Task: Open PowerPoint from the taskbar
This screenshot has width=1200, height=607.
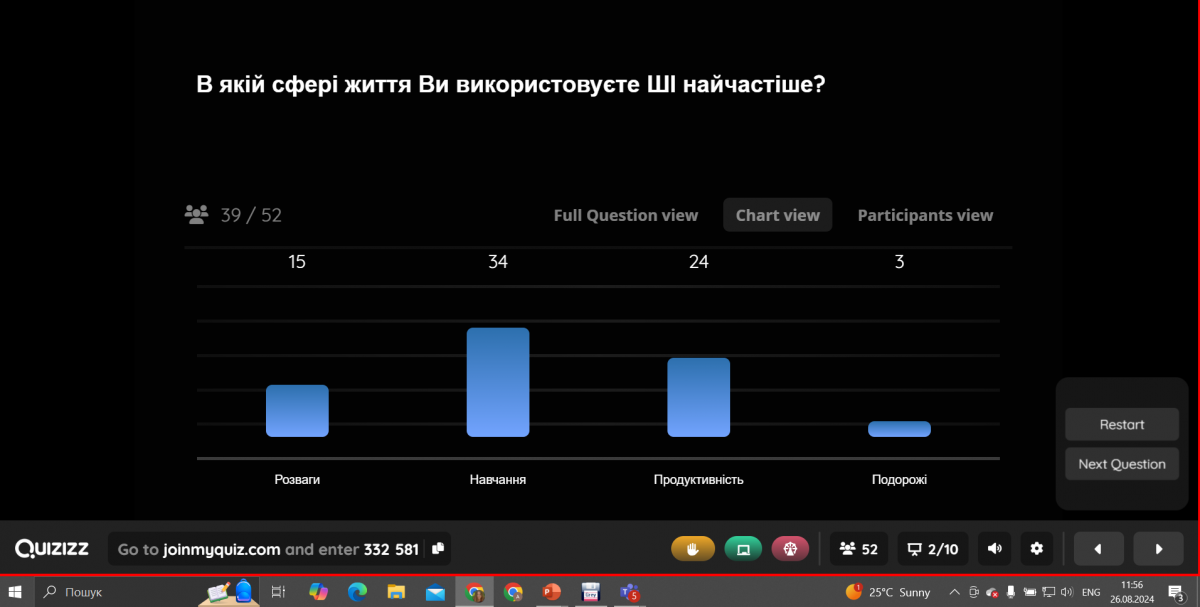Action: click(x=551, y=592)
